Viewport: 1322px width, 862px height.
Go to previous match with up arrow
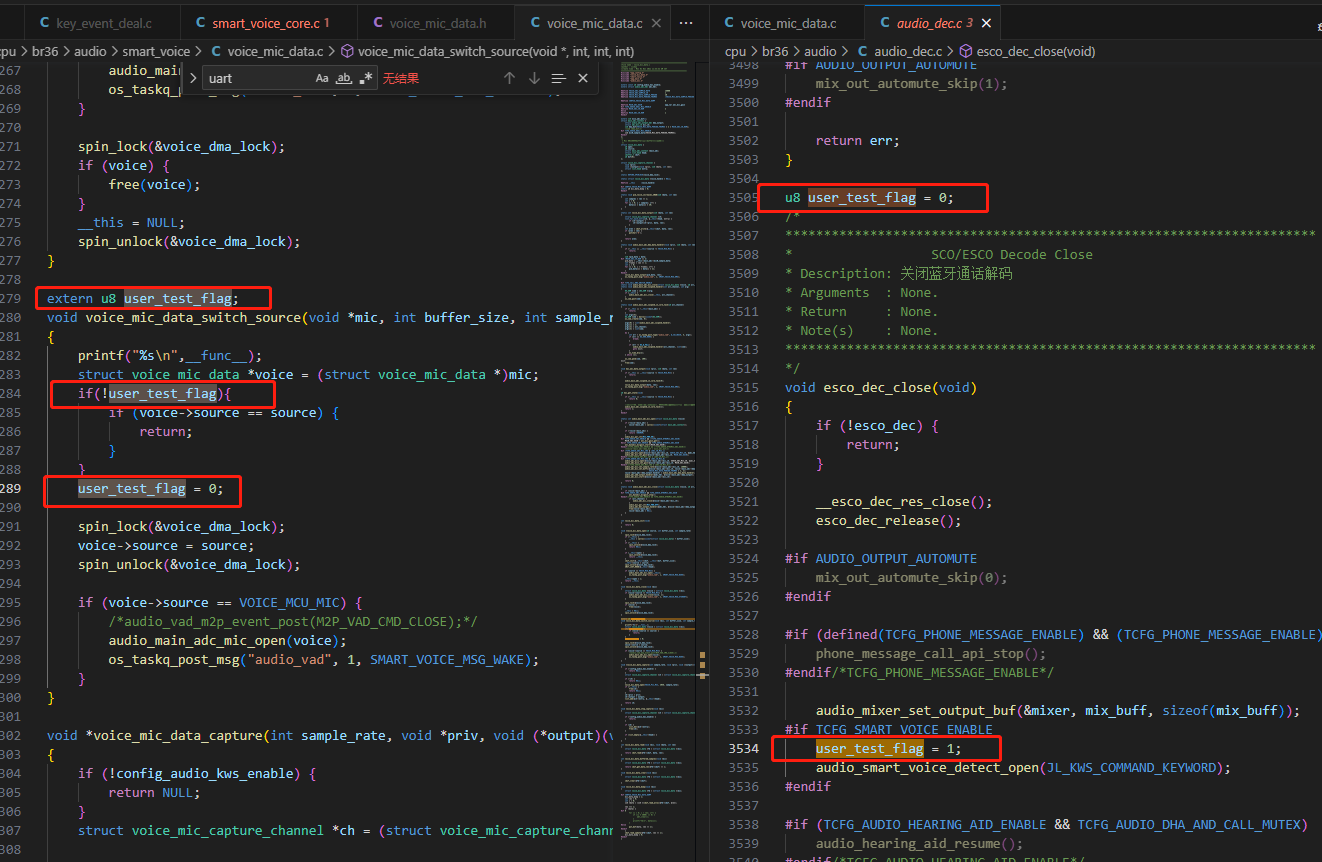point(509,78)
